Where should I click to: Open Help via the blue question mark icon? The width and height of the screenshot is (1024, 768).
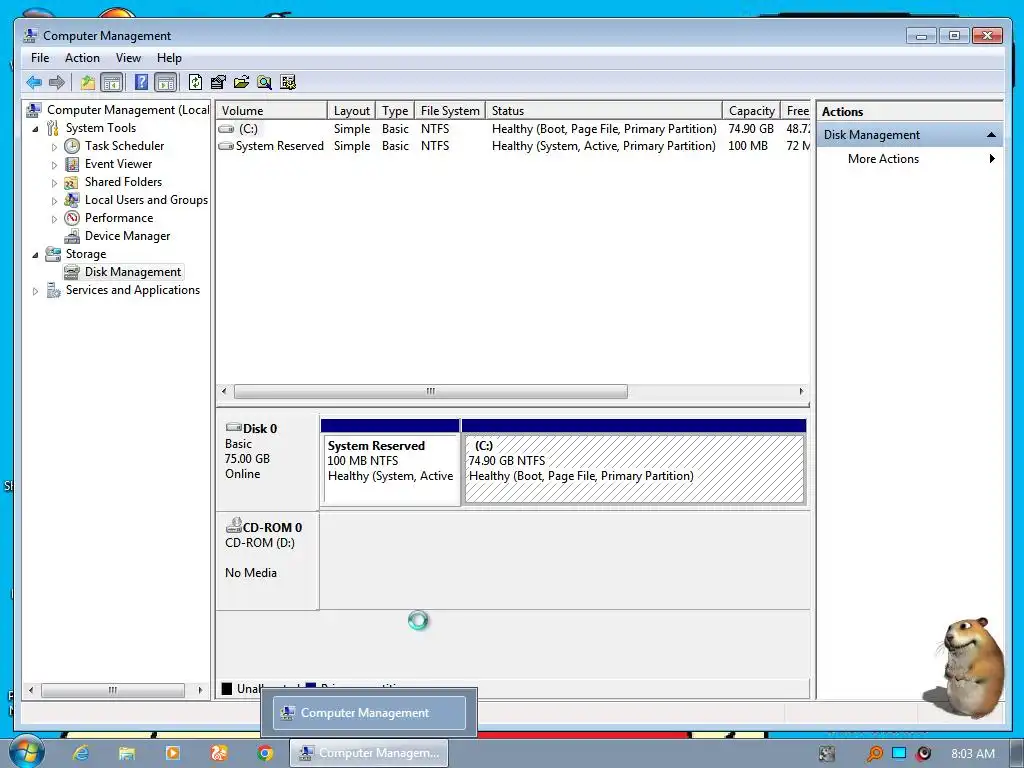pos(141,82)
